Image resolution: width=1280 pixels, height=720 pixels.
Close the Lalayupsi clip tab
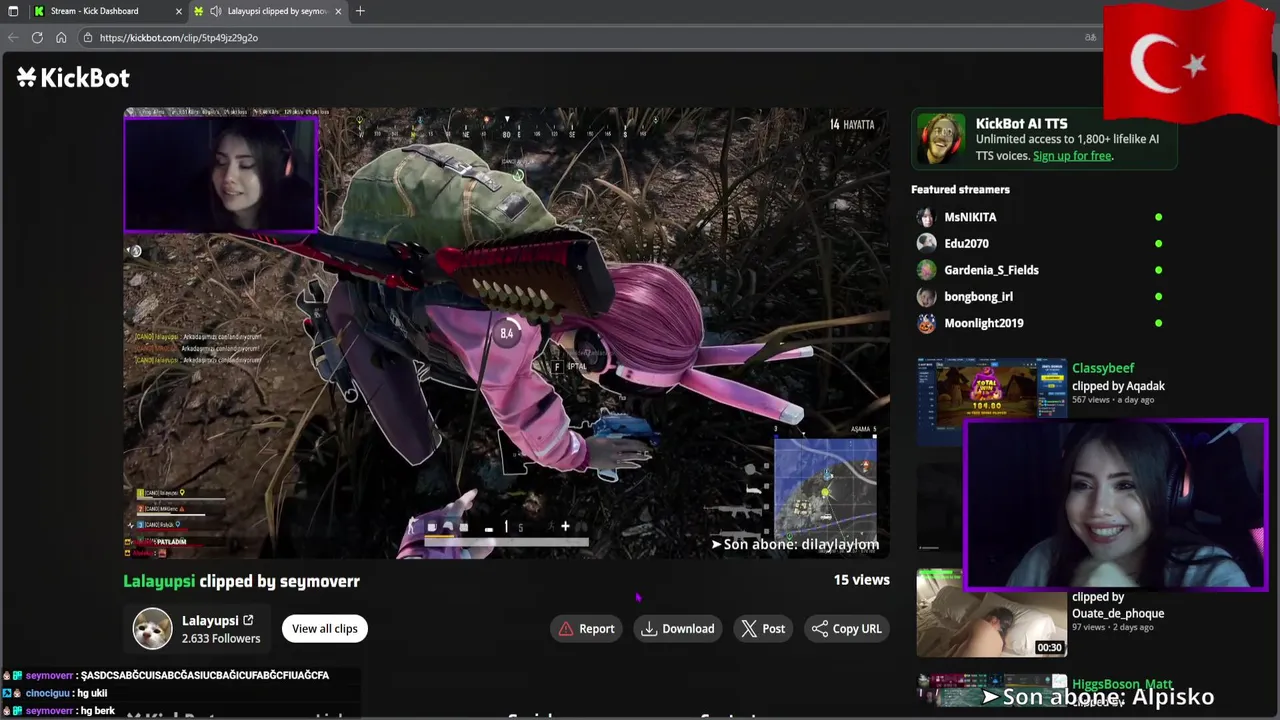(338, 11)
